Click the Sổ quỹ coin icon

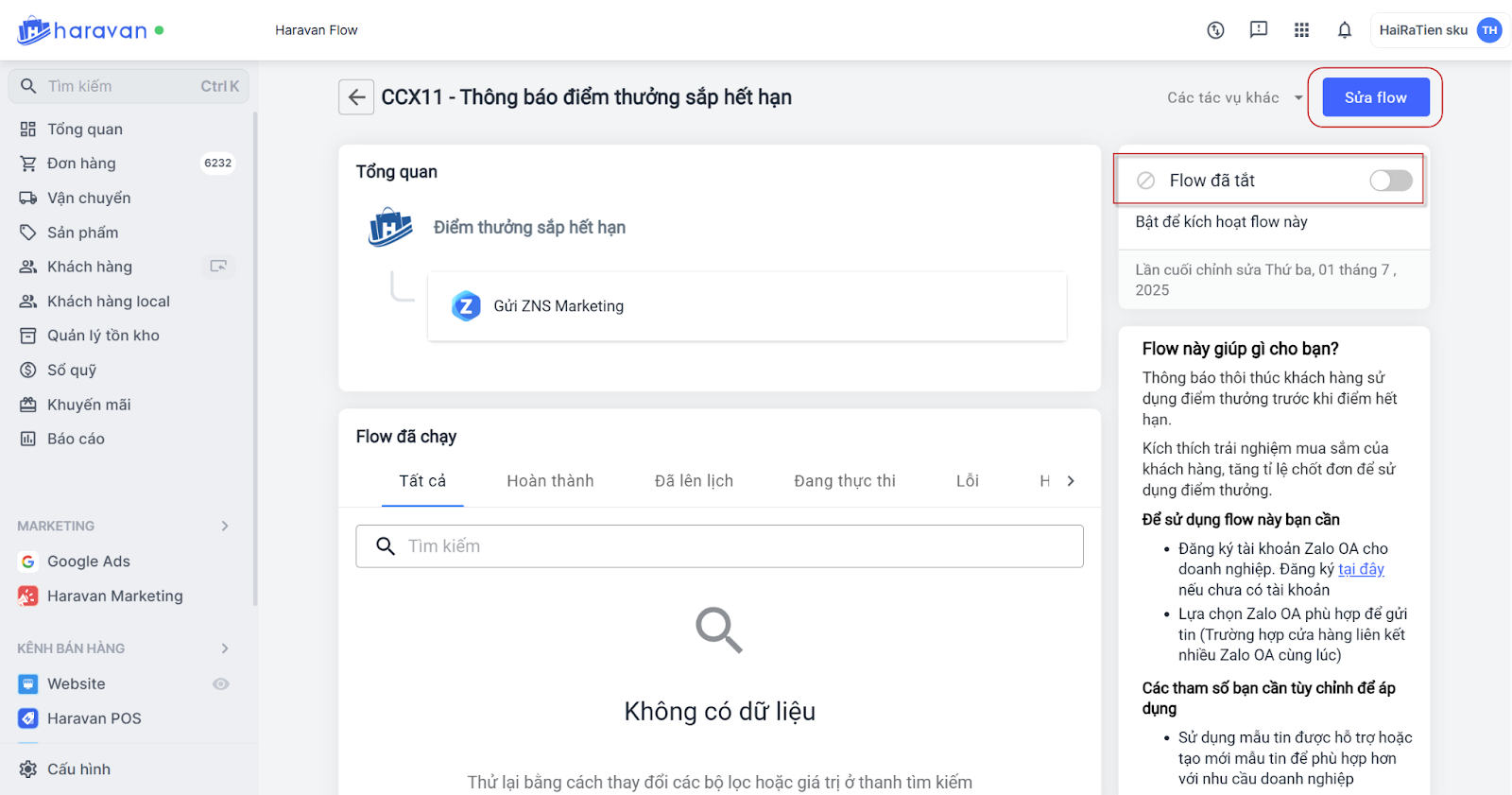pos(28,370)
